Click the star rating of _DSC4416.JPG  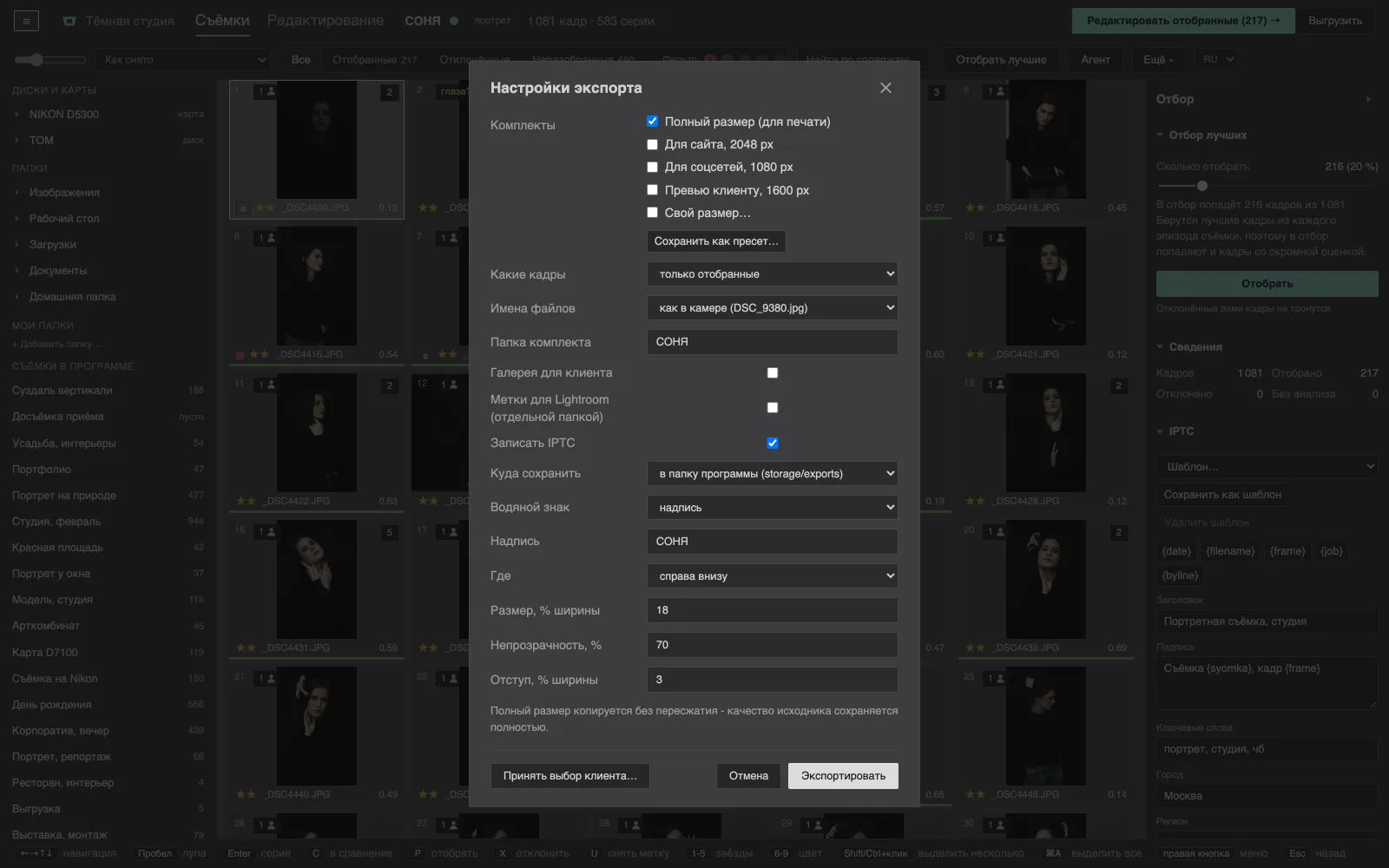point(260,354)
